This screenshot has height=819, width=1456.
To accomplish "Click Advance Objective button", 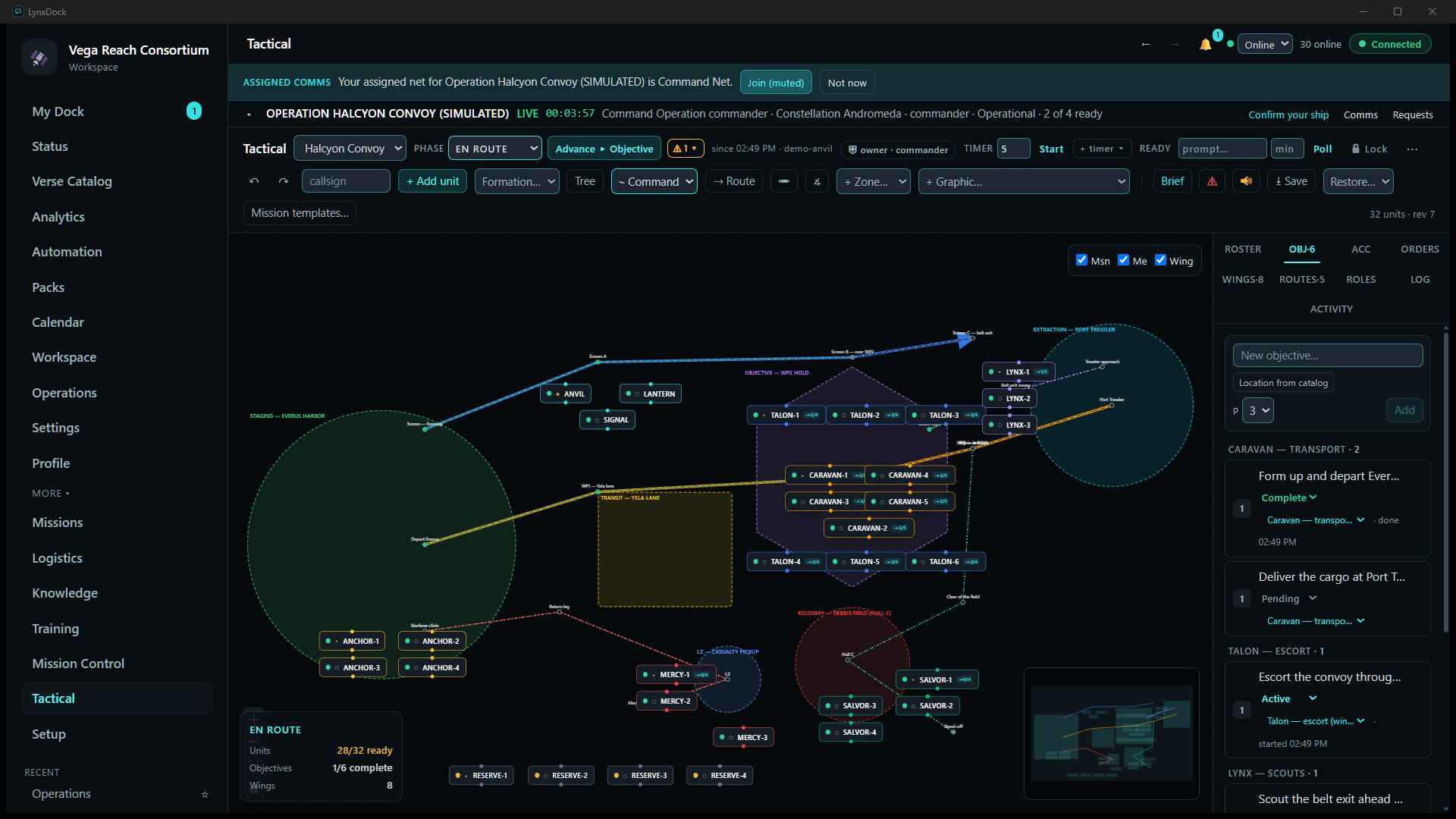I will pos(604,149).
